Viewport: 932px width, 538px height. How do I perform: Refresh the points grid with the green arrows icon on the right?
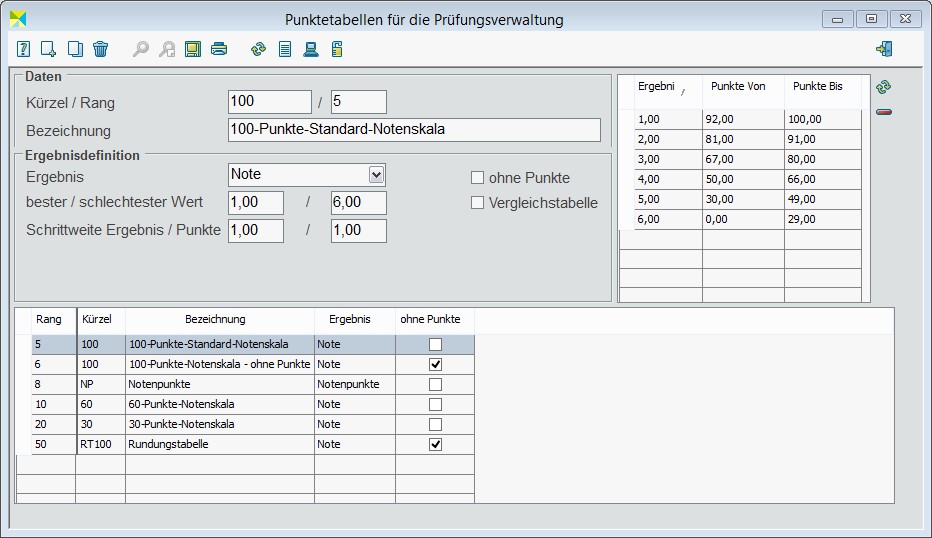coord(883,87)
